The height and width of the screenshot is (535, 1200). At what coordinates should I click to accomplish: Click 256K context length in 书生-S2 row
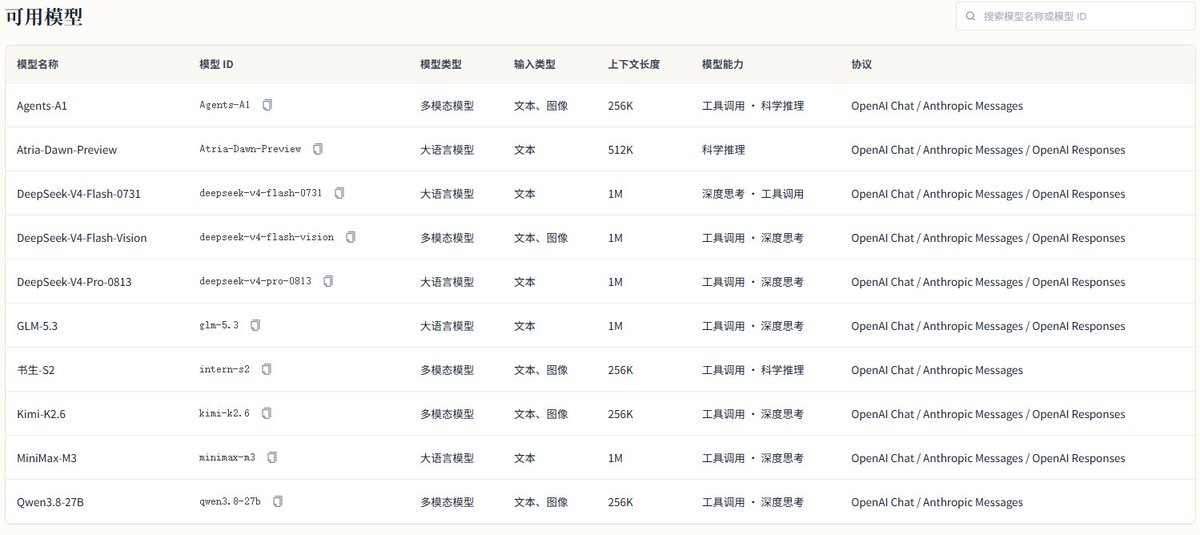pos(621,369)
